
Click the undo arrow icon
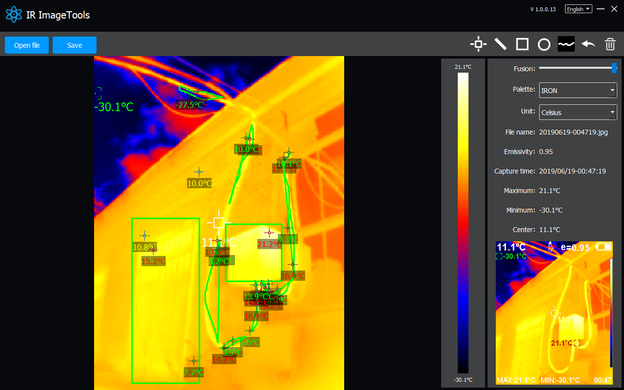[588, 44]
